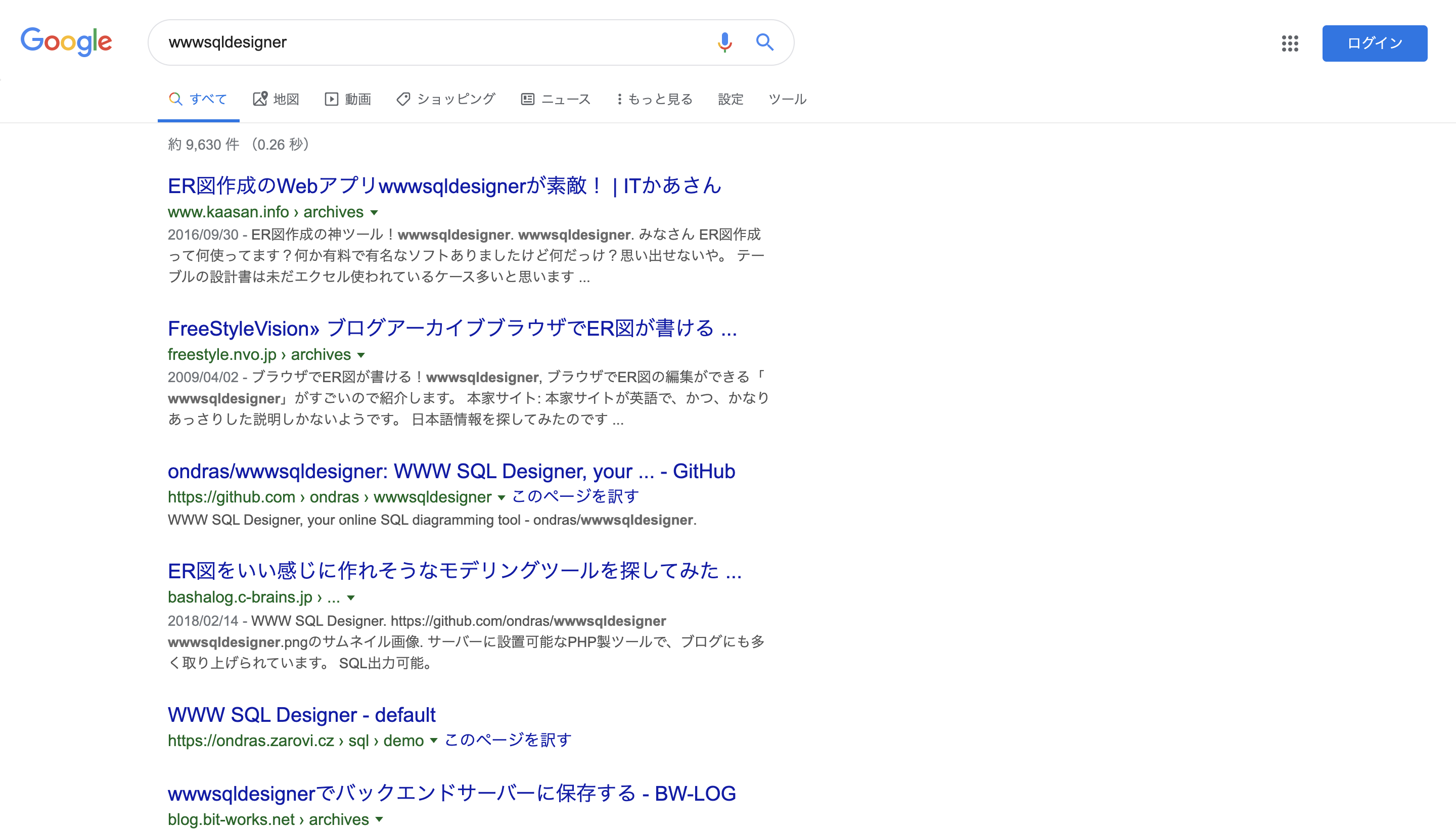Expand the blog.bit-works.net result arrow
The height and width of the screenshot is (829, 1456).
pyautogui.click(x=379, y=820)
